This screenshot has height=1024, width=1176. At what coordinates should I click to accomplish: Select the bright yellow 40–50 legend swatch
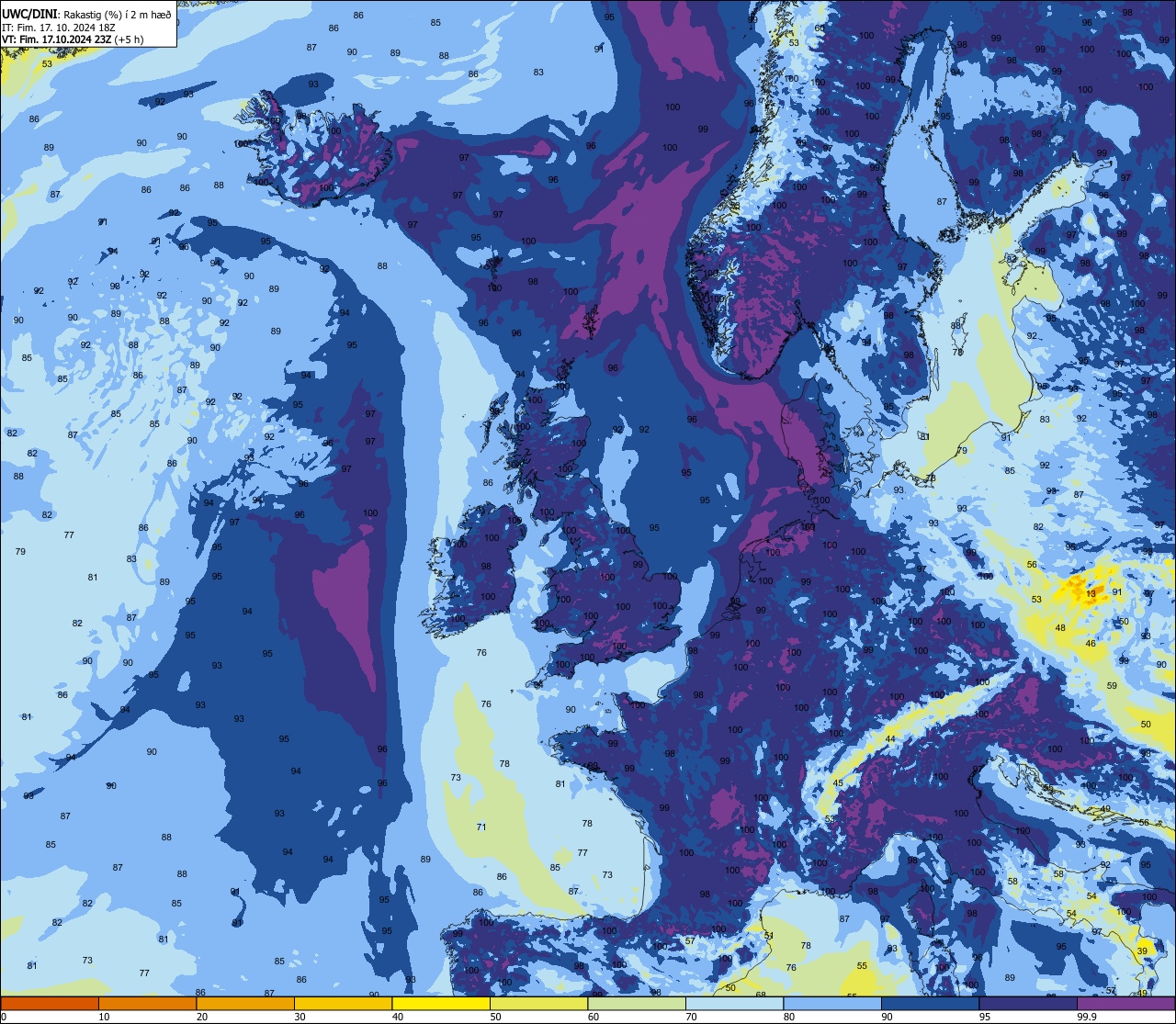[x=441, y=1003]
